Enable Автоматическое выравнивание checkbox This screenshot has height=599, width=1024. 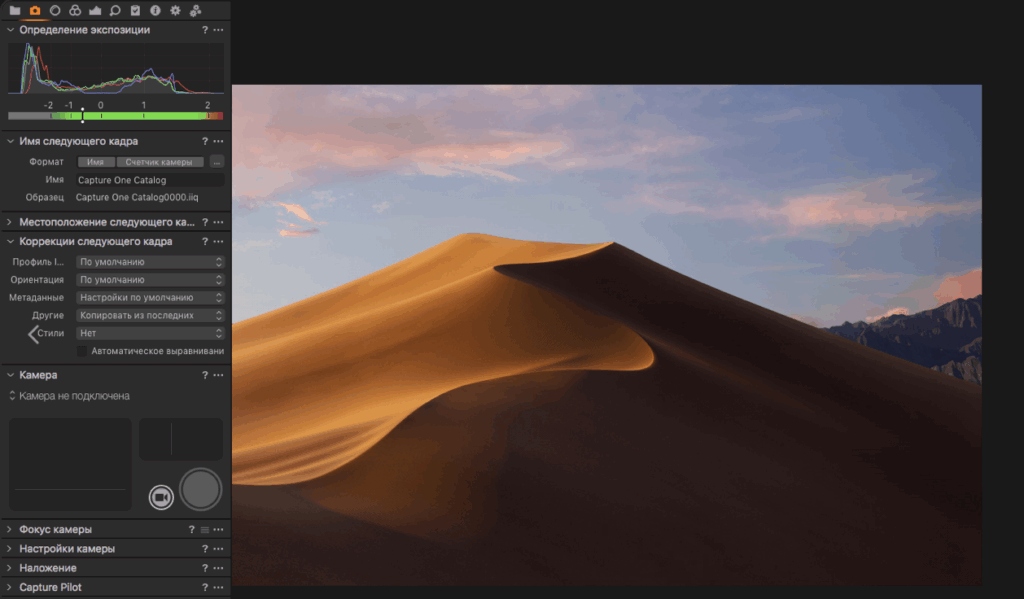[x=82, y=351]
